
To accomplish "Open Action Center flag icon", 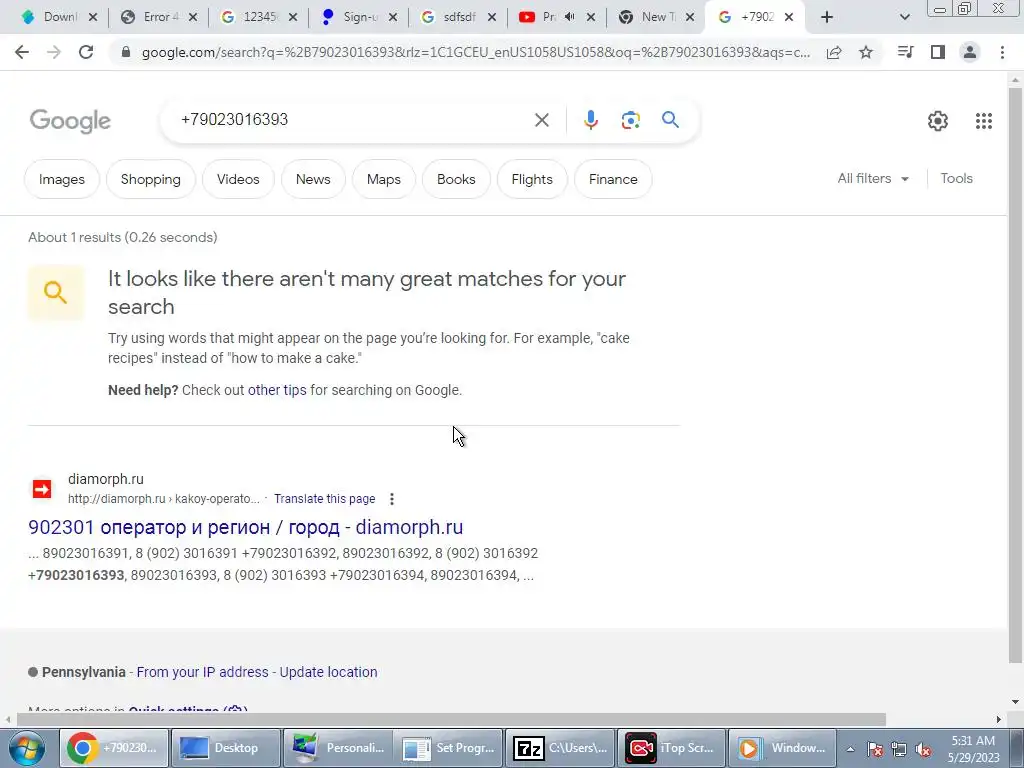I will [x=875, y=750].
